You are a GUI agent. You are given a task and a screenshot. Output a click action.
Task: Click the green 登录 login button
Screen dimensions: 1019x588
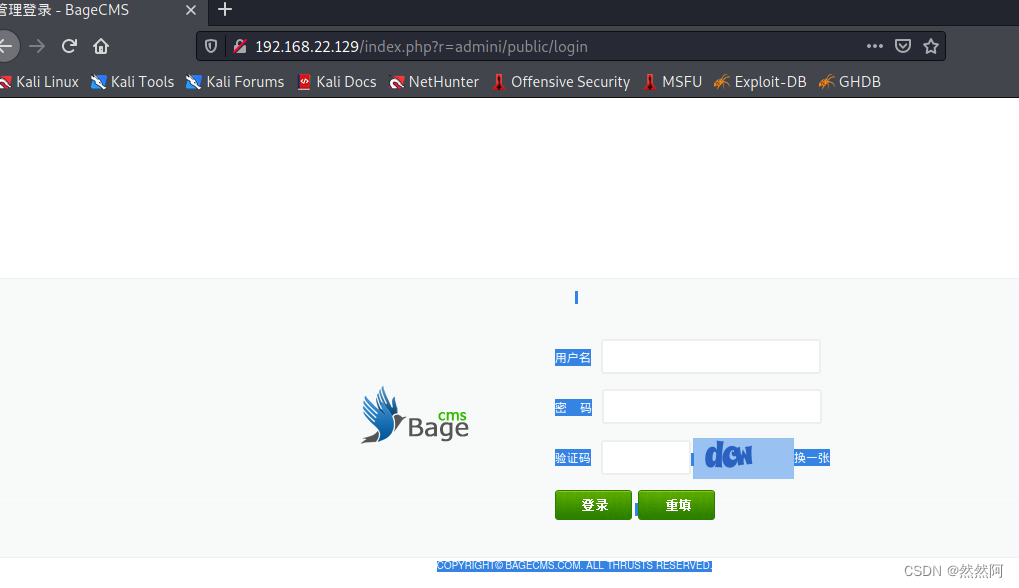tap(593, 505)
